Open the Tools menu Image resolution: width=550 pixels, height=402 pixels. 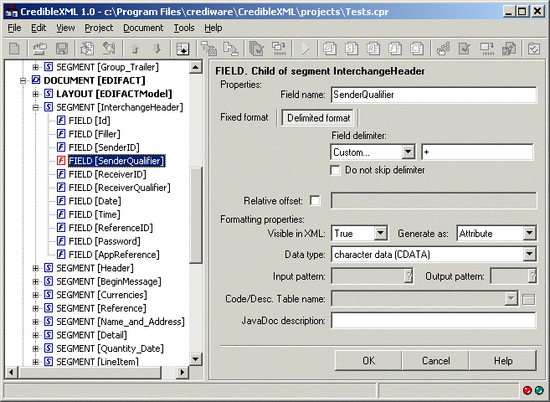point(184,28)
